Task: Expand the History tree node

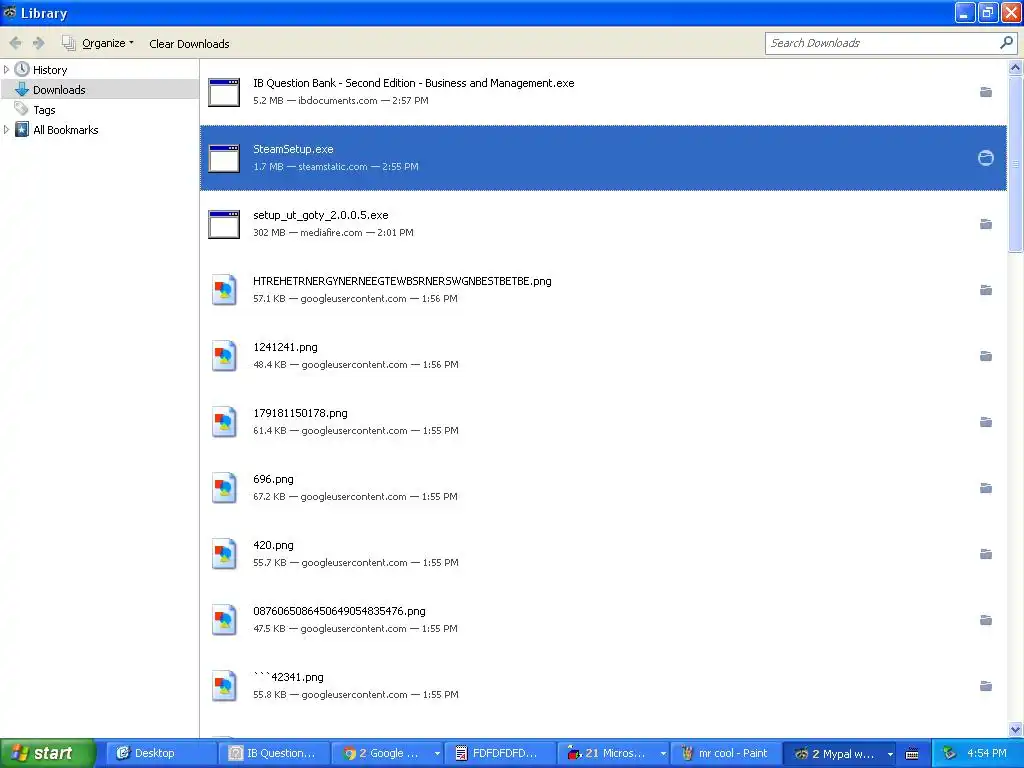Action: [x=7, y=69]
